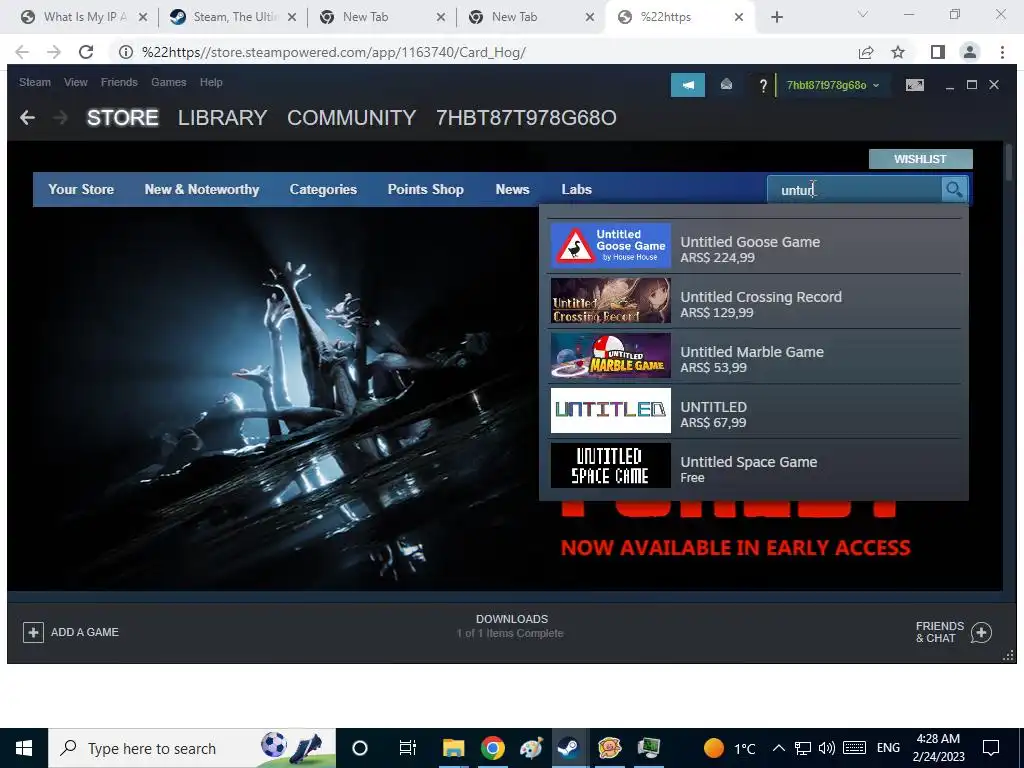The height and width of the screenshot is (768, 1024).
Task: Open the taskbar clock and date
Action: [938, 748]
